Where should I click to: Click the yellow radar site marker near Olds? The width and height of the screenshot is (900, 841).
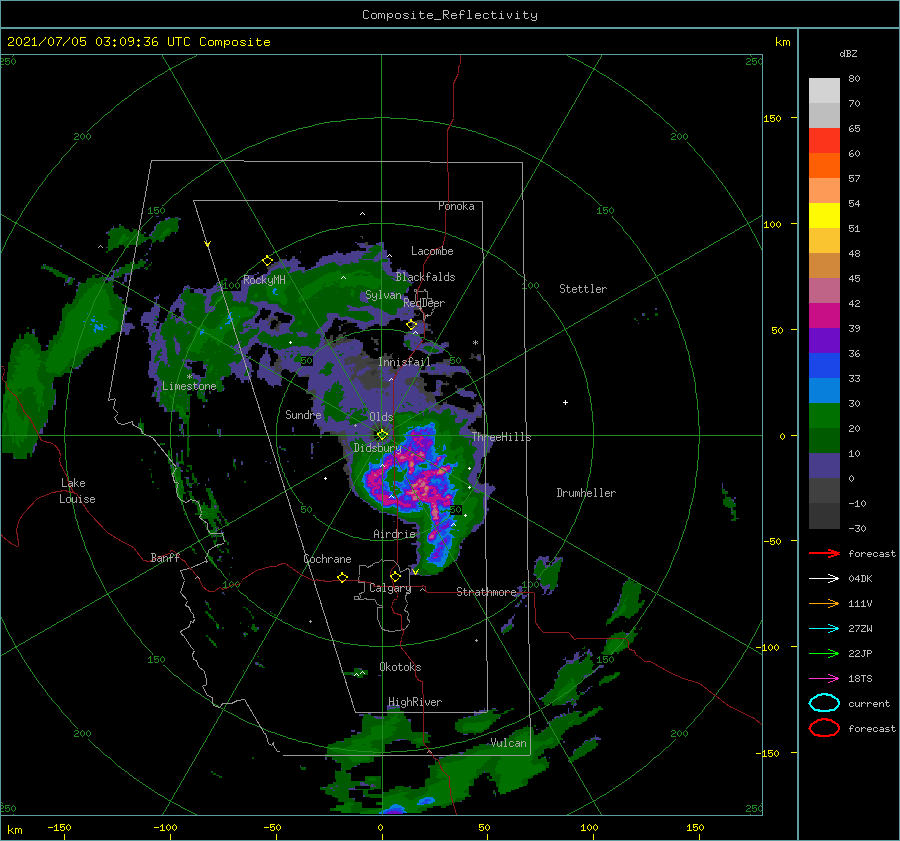382,435
